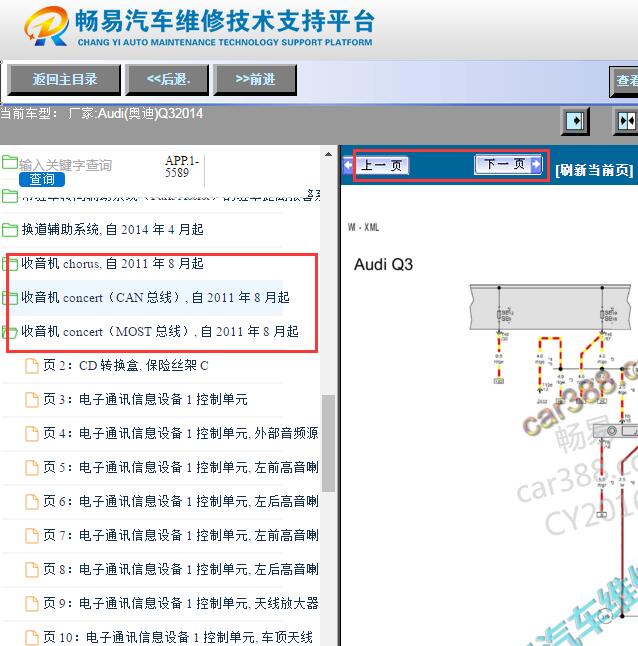Click document icon beside 页 8
This screenshot has height=646, width=638.
(x=32, y=569)
